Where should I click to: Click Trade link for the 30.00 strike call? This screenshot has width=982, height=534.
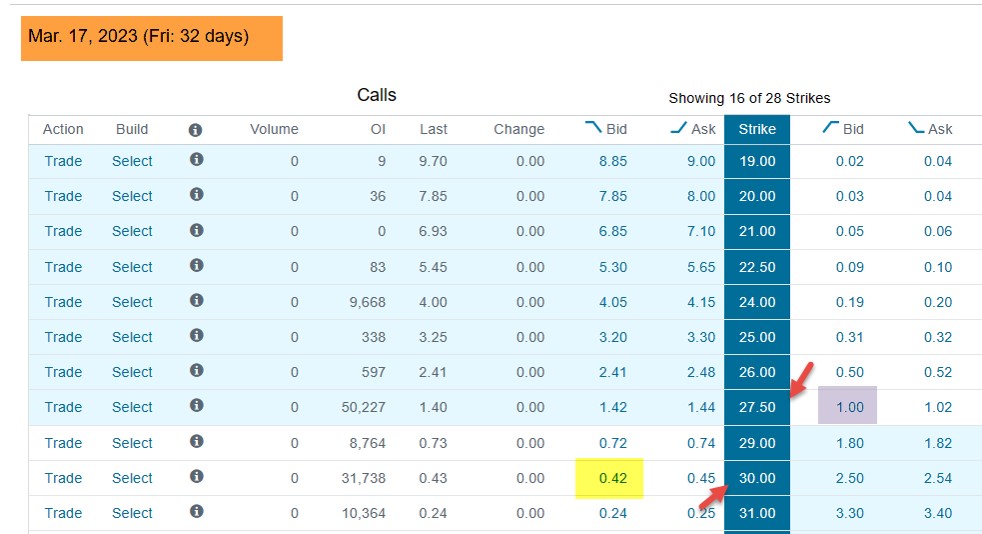pyautogui.click(x=63, y=478)
